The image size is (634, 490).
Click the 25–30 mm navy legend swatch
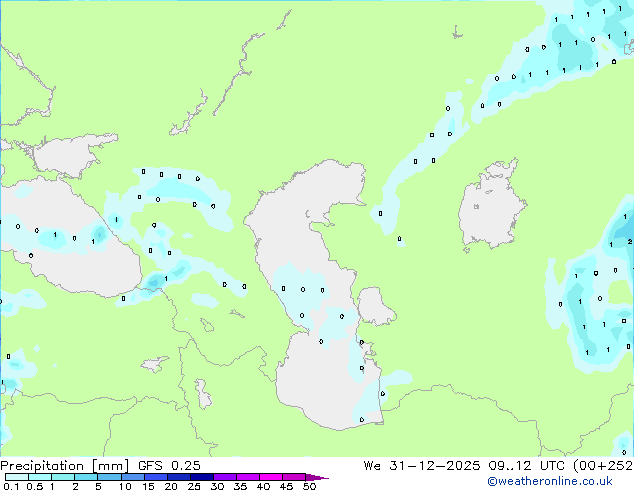click(202, 477)
